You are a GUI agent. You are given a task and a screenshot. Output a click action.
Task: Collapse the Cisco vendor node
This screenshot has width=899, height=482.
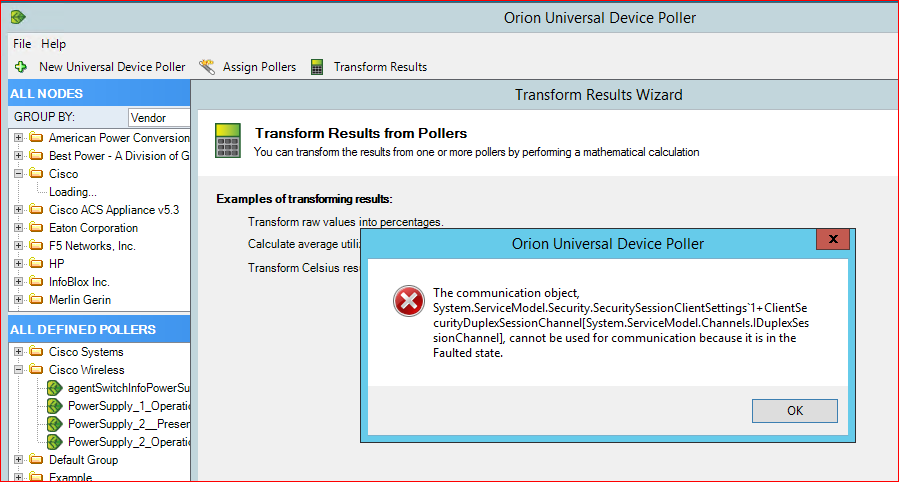[x=18, y=174]
